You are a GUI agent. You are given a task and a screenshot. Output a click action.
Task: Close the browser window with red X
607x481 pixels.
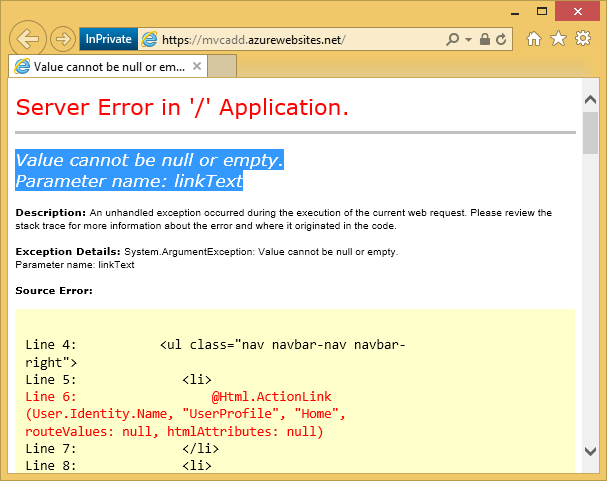point(578,12)
